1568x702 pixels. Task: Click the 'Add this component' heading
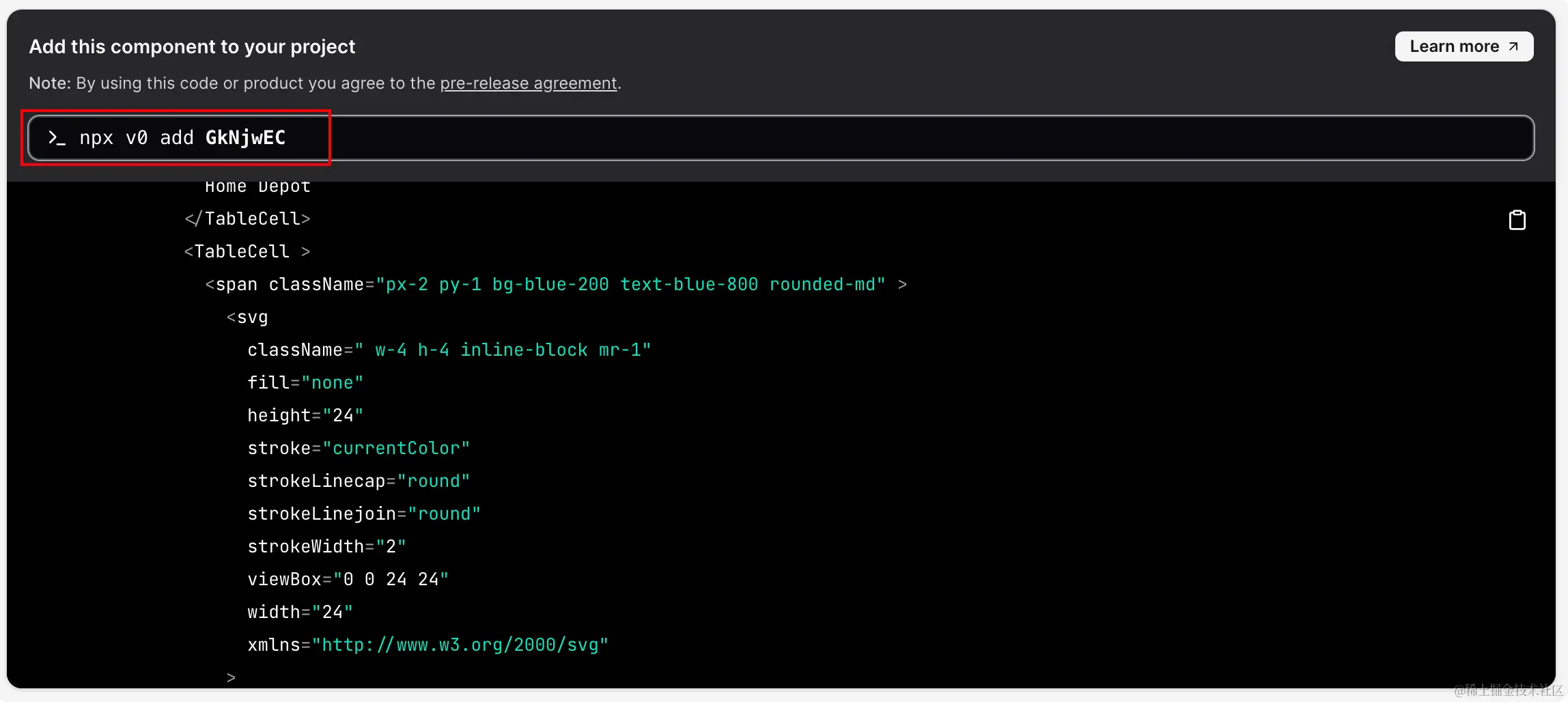tap(192, 46)
